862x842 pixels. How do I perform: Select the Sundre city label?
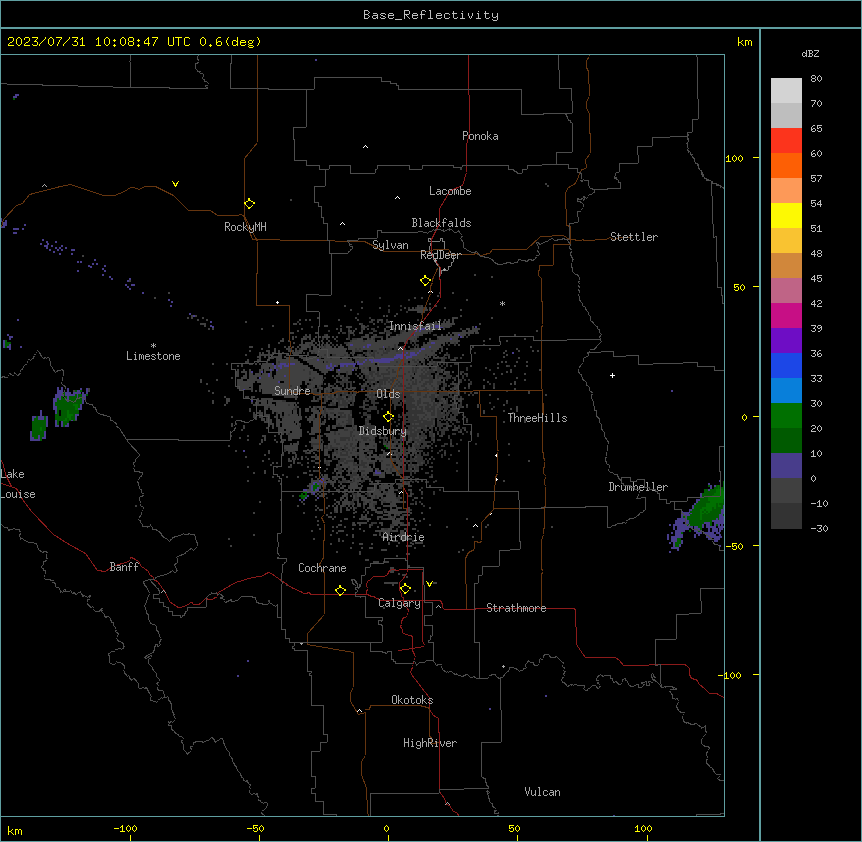(292, 391)
